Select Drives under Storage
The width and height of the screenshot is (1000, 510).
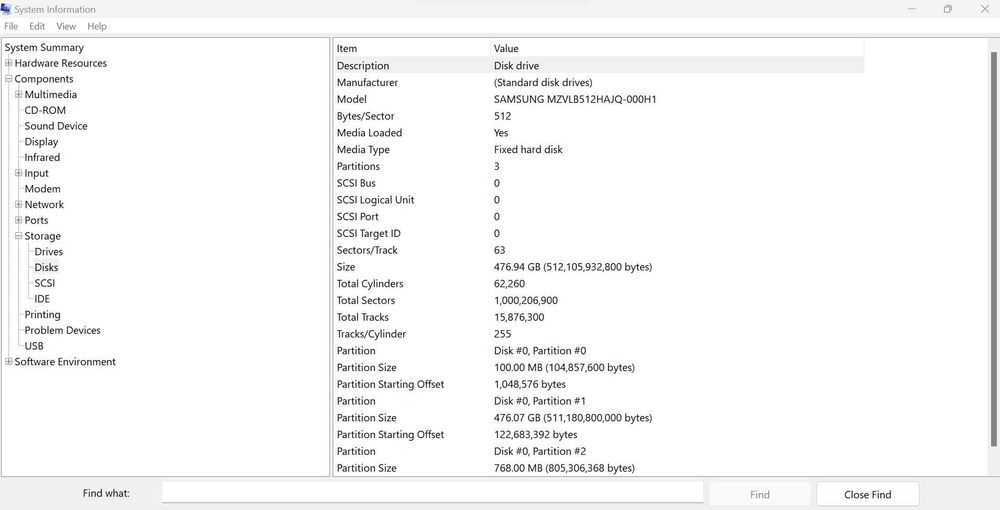click(x=48, y=252)
